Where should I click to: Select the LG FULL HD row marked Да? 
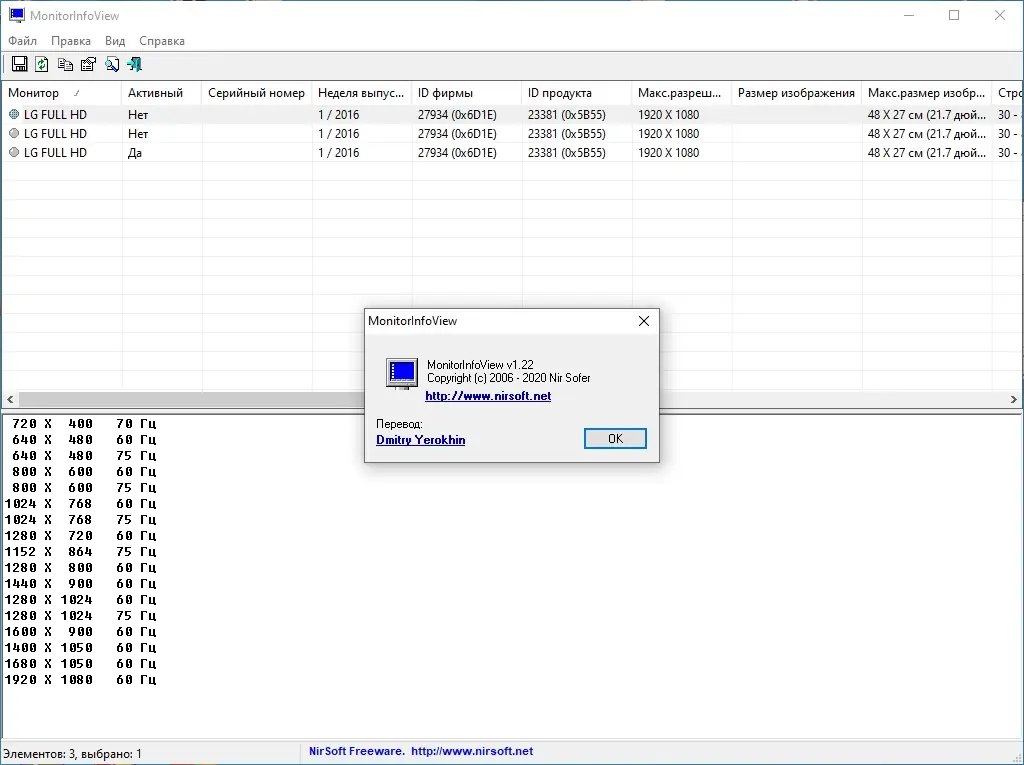(x=512, y=152)
